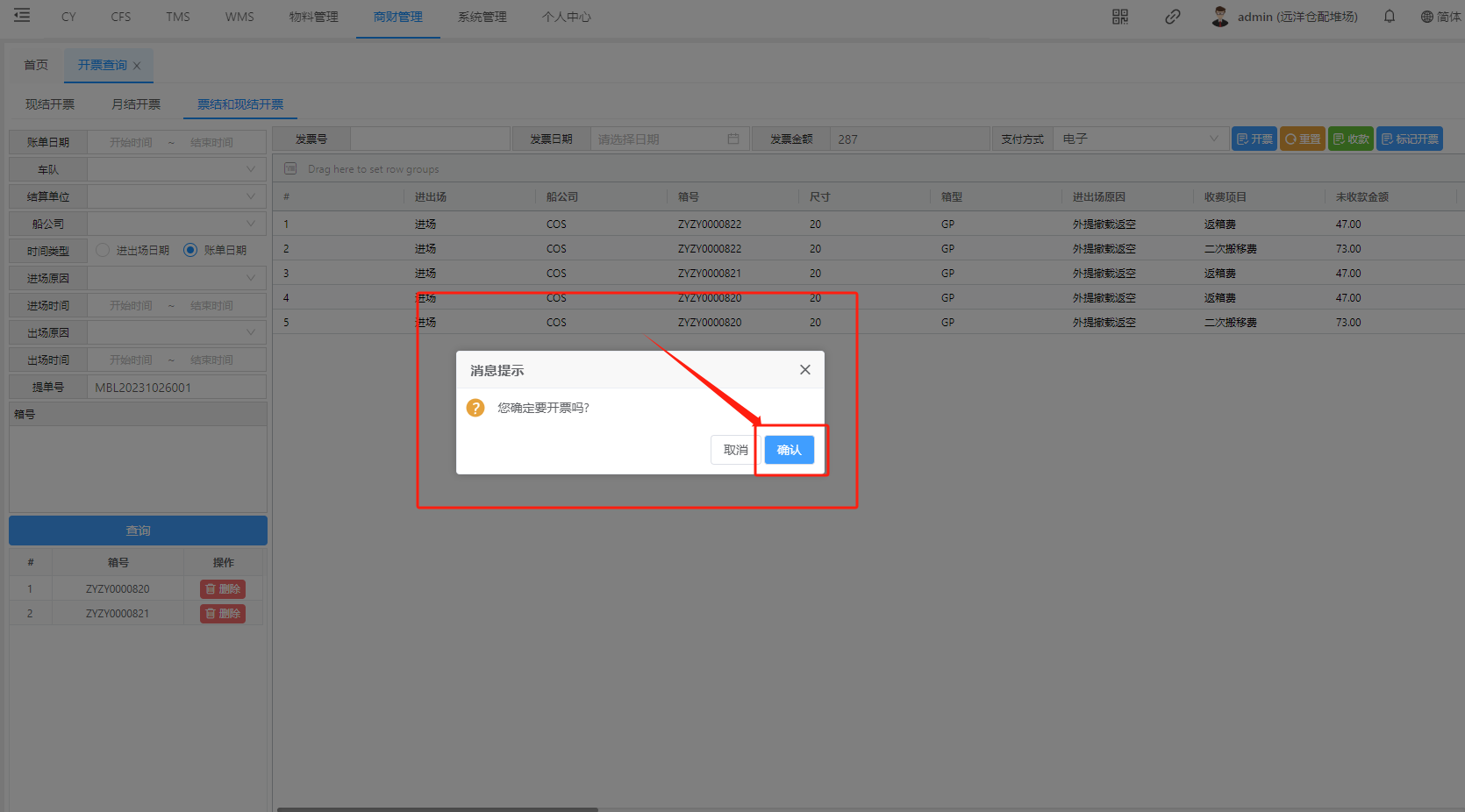Expand the 结算单位 dropdown
This screenshot has height=812, width=1465.
pos(176,196)
